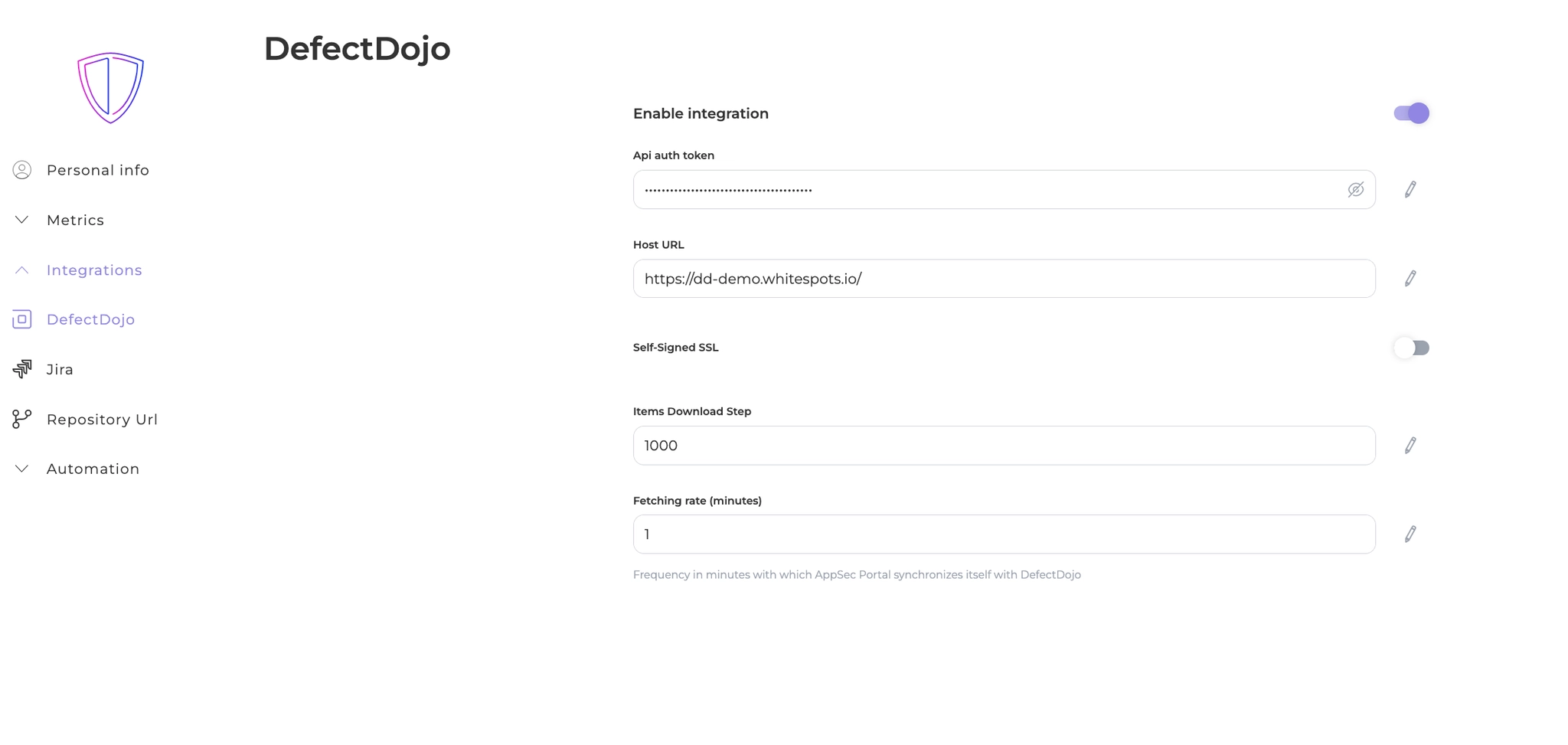Click the shield logo icon
Image resolution: width=1568 pixels, height=745 pixels.
(110, 87)
